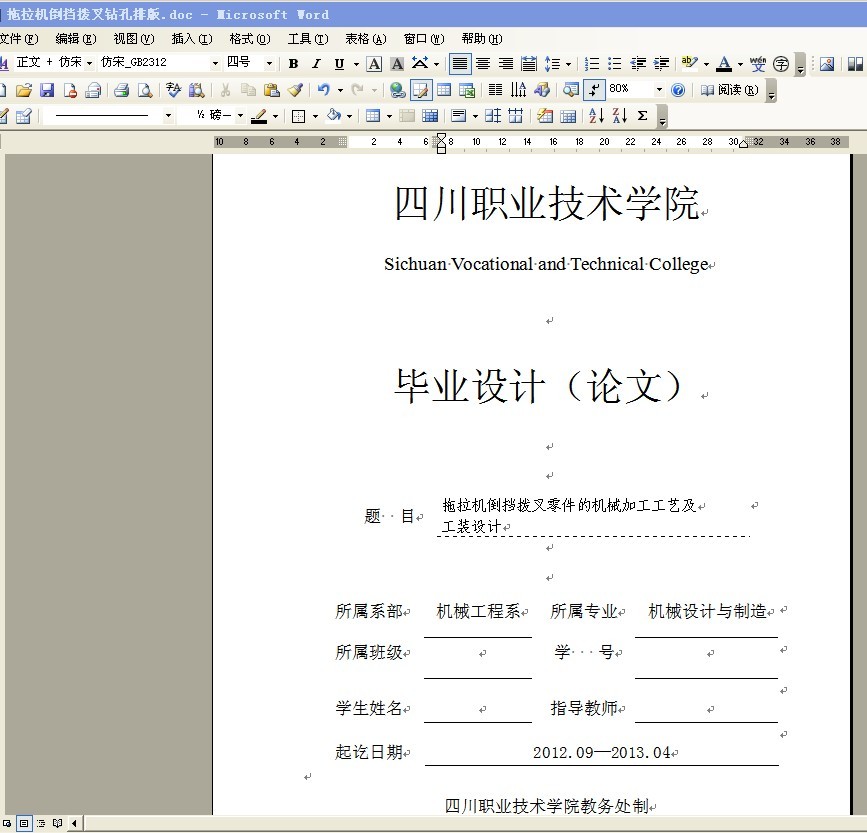Screen dimensions: 867x833
Task: Click the 阅读(R) reading layout button
Action: [x=730, y=90]
